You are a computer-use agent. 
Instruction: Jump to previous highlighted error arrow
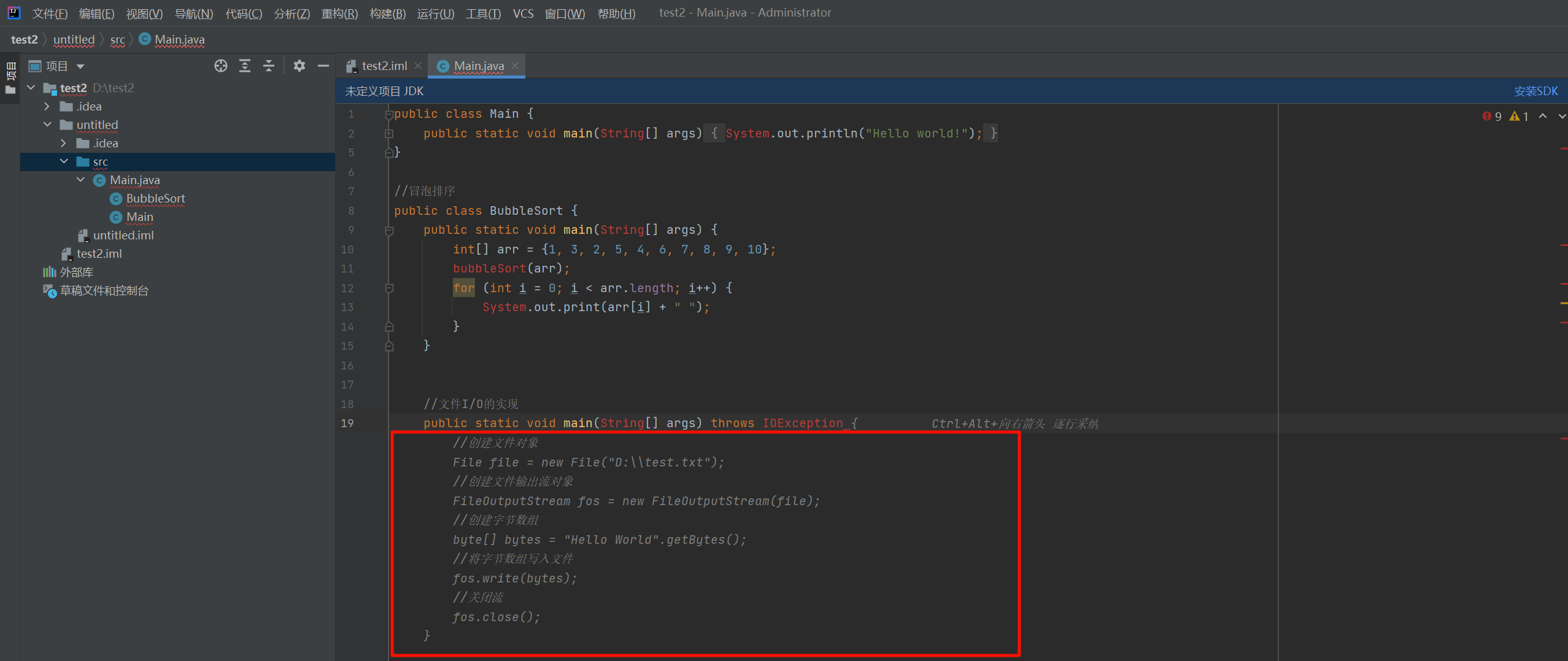(1542, 116)
